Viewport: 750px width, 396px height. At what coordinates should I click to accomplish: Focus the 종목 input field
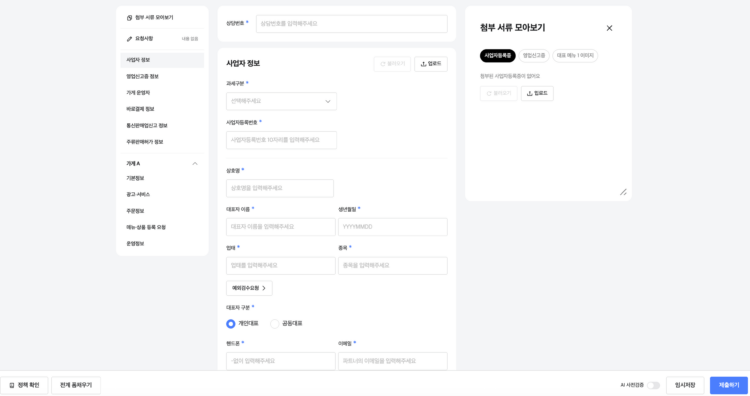393,265
